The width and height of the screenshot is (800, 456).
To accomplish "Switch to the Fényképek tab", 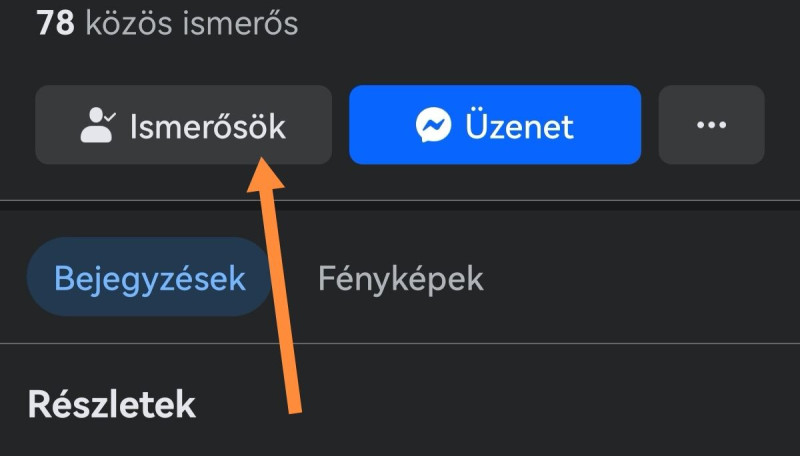I will point(401,279).
